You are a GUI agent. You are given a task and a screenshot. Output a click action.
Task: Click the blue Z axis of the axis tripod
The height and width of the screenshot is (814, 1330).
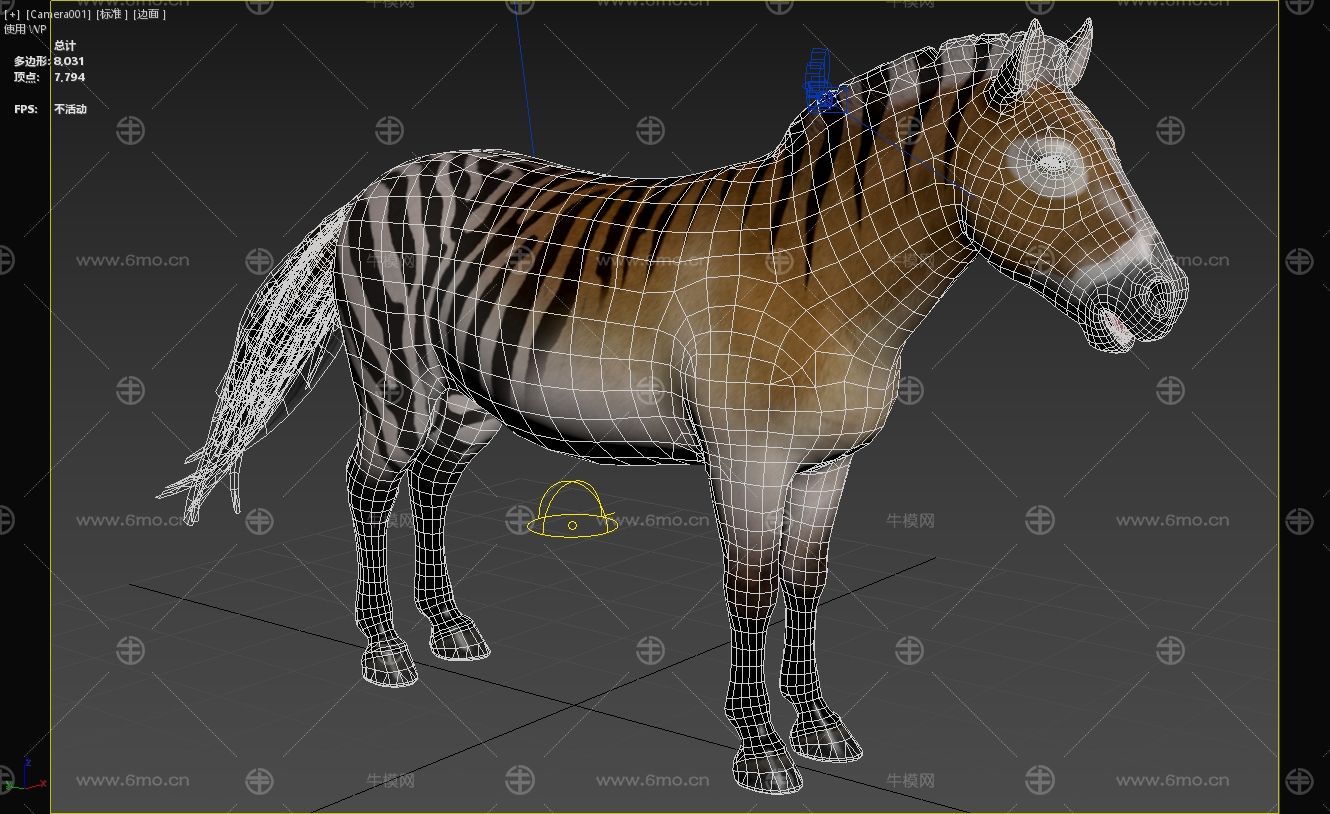[27, 766]
